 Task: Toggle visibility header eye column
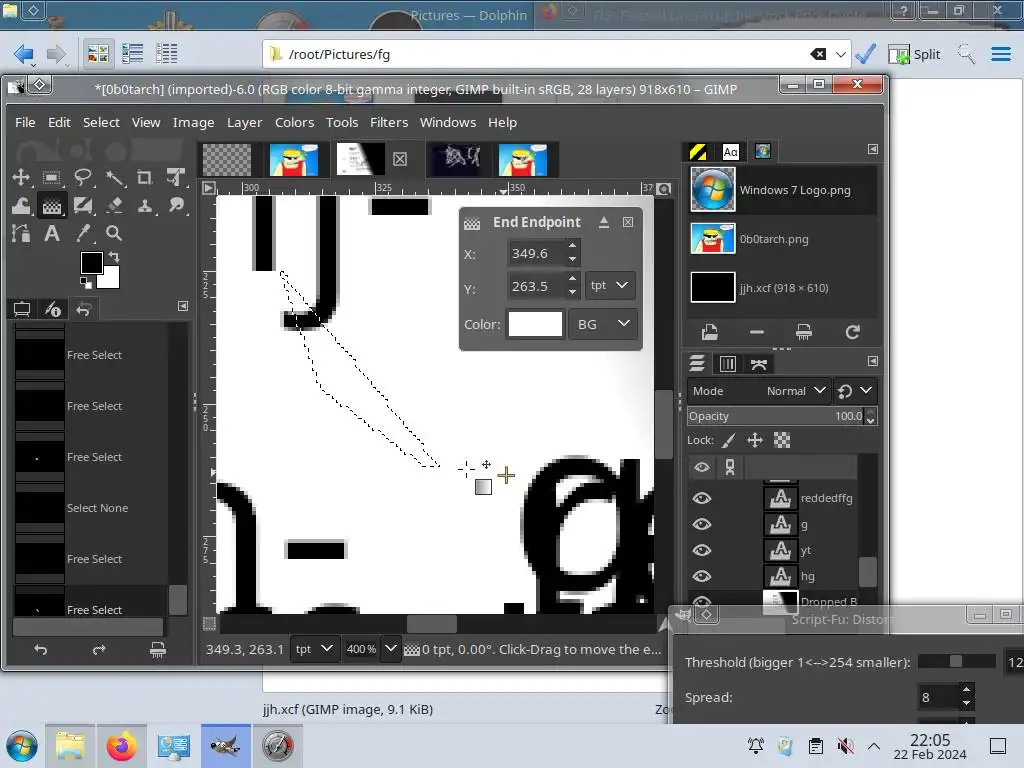701,467
